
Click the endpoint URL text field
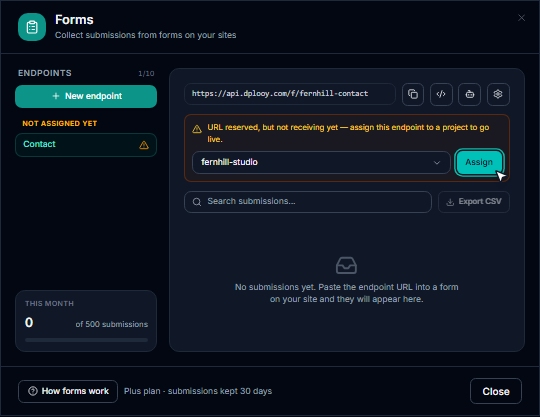point(290,94)
